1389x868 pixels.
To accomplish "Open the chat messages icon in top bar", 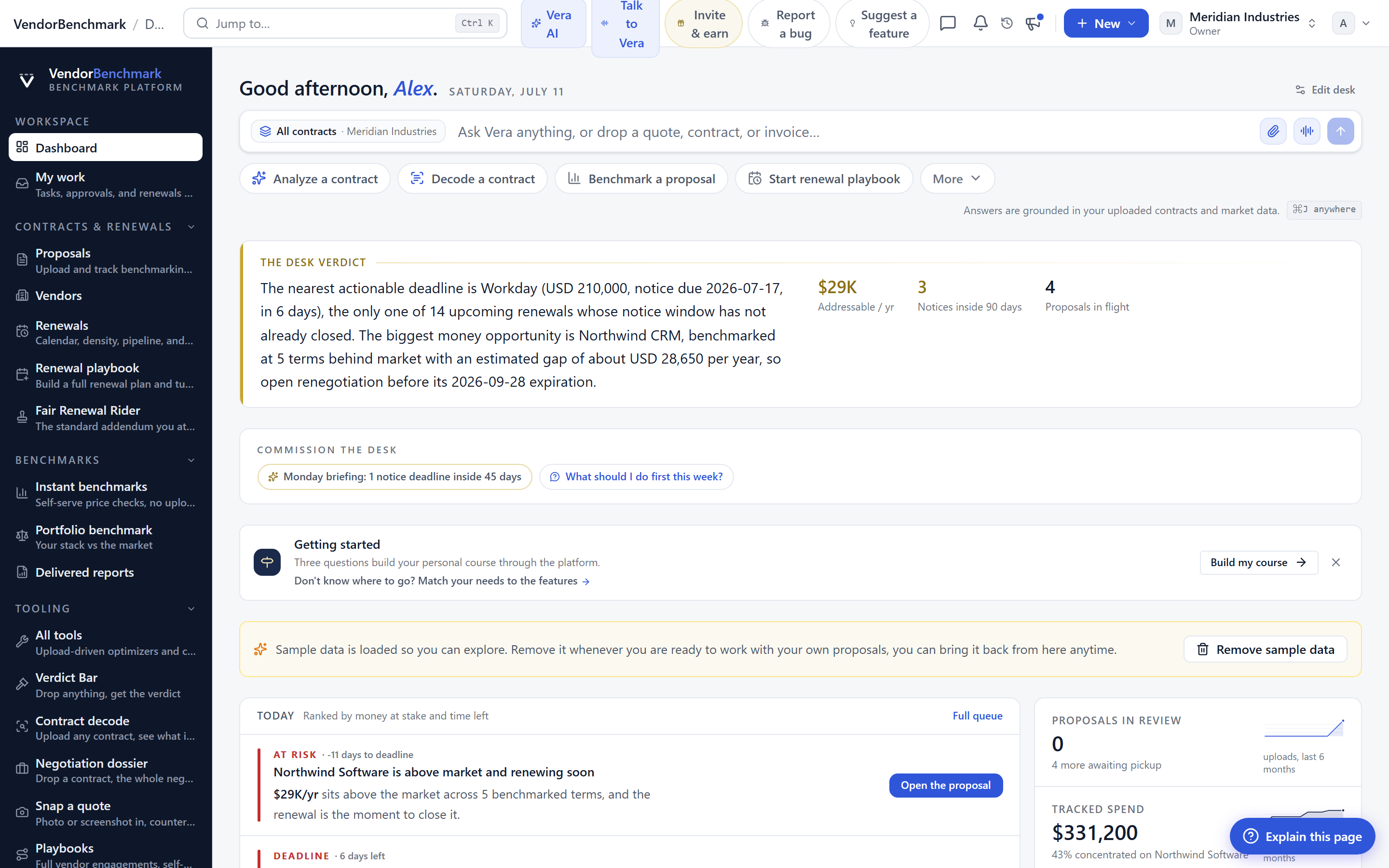I will pos(948,23).
